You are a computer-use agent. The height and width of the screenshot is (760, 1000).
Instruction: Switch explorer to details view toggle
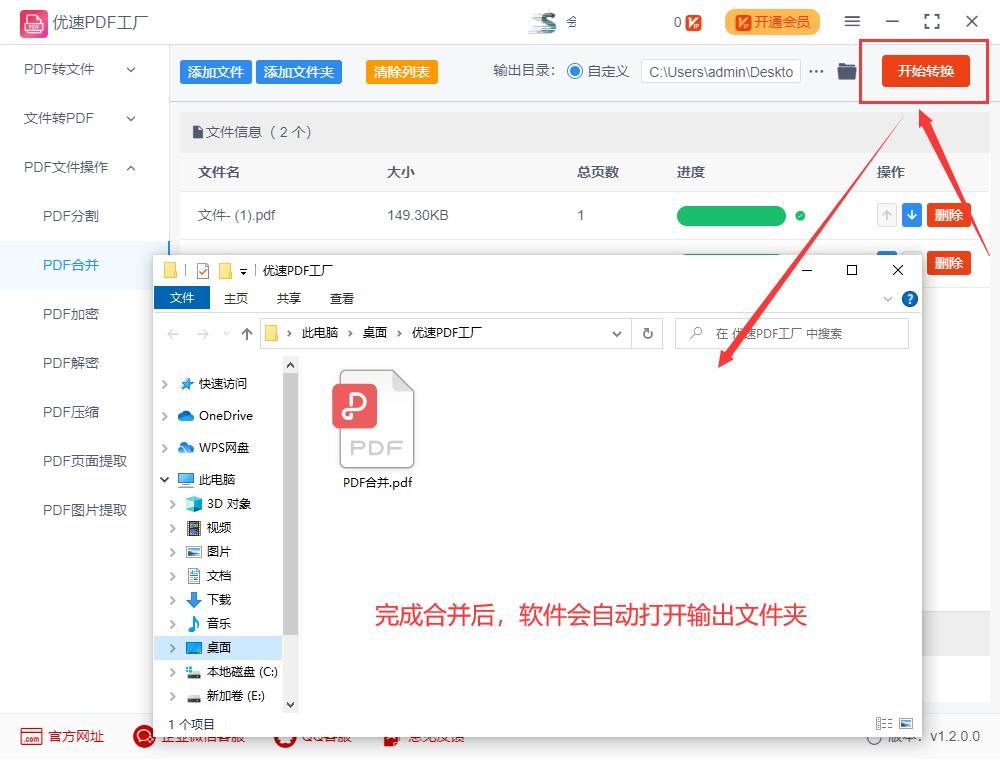pos(883,723)
